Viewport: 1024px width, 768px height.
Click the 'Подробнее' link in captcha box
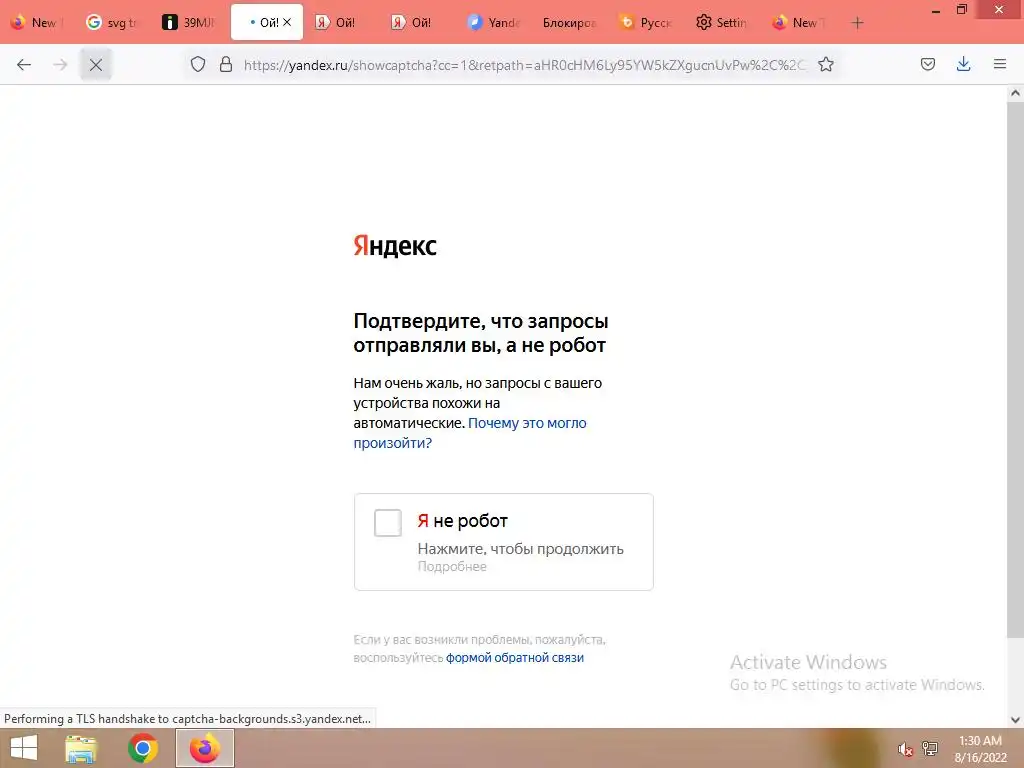[452, 567]
